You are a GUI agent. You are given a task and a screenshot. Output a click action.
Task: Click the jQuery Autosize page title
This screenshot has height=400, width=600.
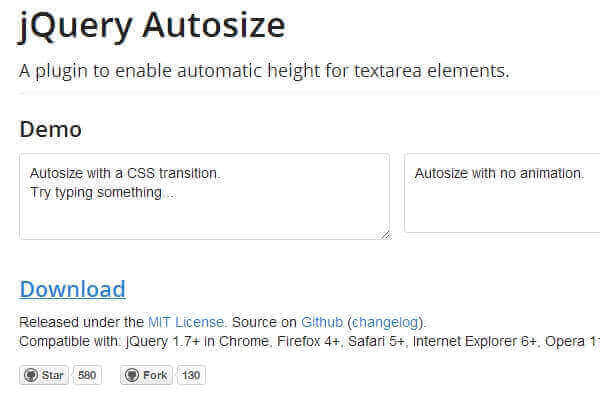tap(152, 24)
